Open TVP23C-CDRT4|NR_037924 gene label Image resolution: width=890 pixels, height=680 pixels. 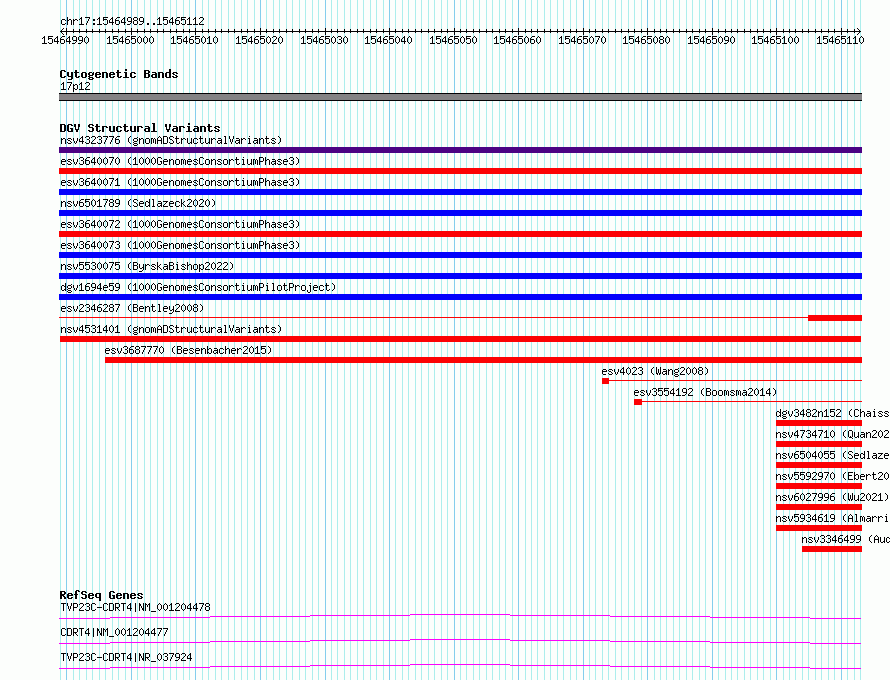(126, 657)
